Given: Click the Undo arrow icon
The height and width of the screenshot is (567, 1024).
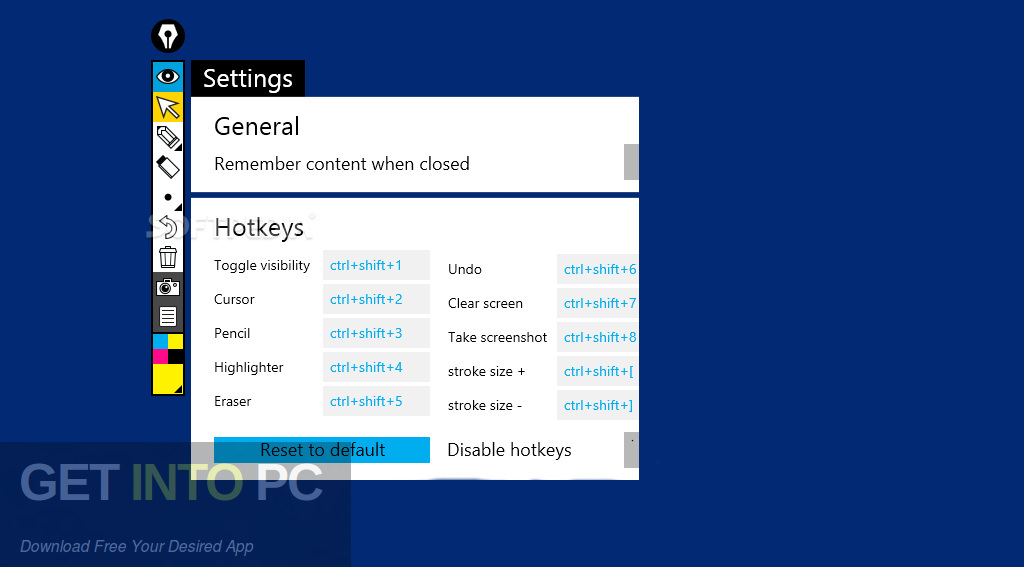Looking at the screenshot, I should point(168,227).
